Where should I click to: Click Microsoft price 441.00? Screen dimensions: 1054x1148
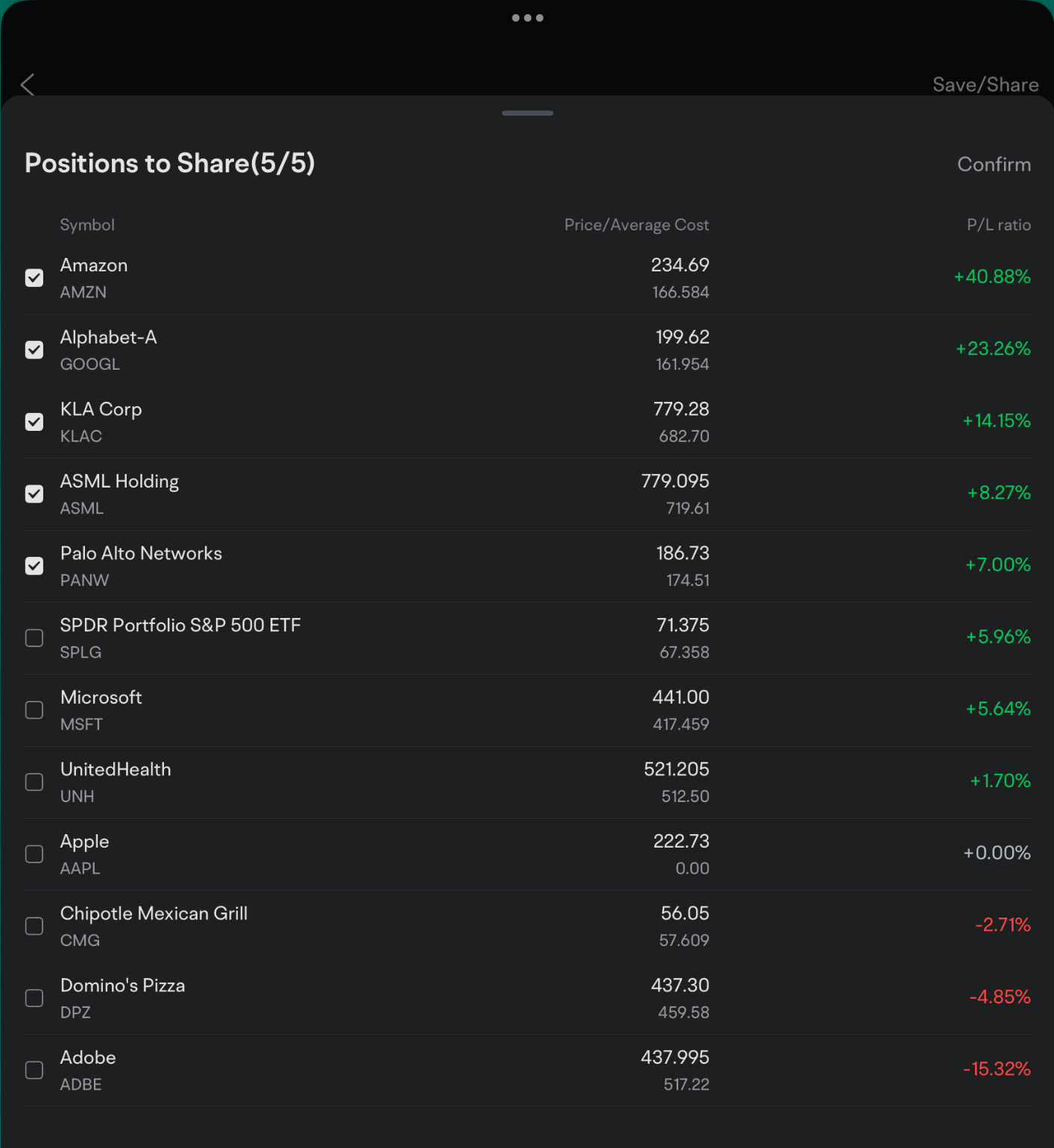pos(681,698)
